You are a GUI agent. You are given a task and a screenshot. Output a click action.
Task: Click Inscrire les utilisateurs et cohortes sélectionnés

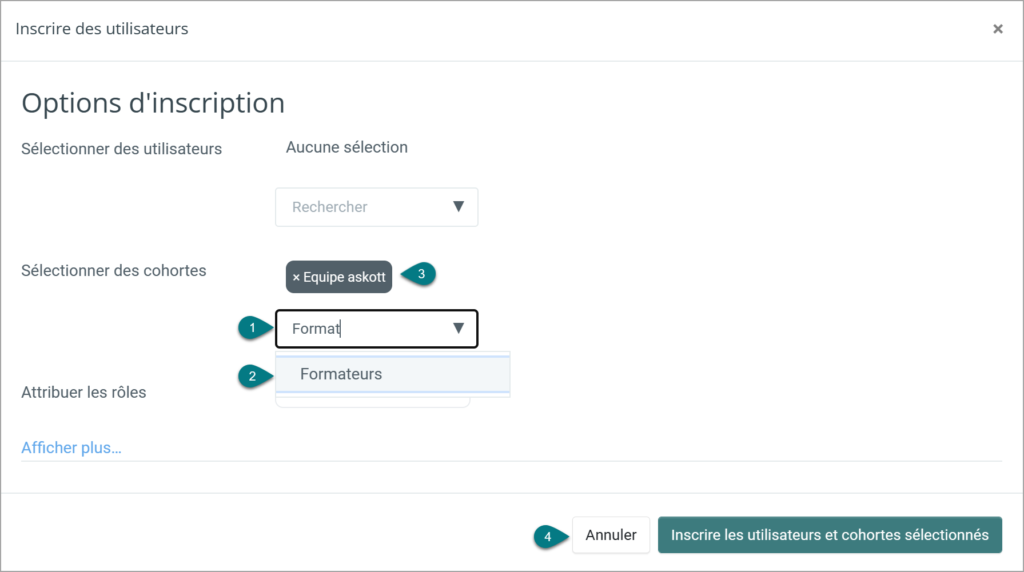click(829, 535)
